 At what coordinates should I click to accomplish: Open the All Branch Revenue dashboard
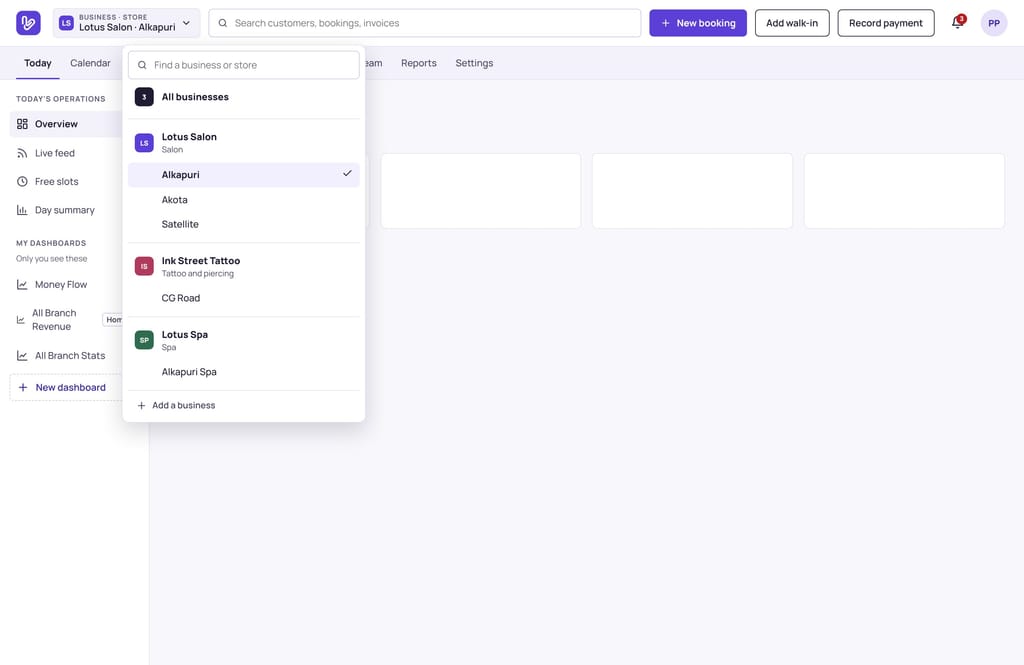(x=66, y=320)
